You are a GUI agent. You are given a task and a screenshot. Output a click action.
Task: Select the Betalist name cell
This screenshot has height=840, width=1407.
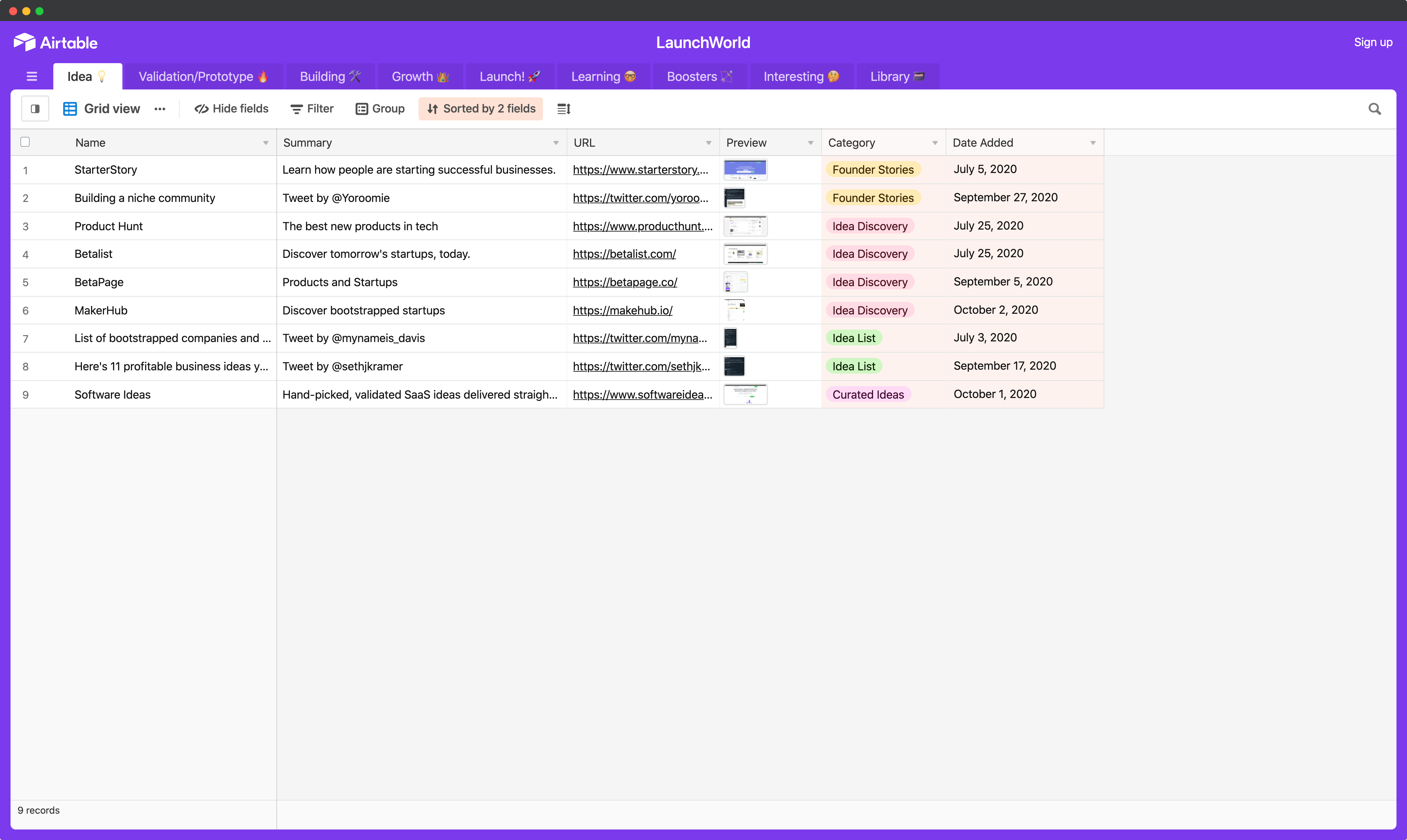173,254
